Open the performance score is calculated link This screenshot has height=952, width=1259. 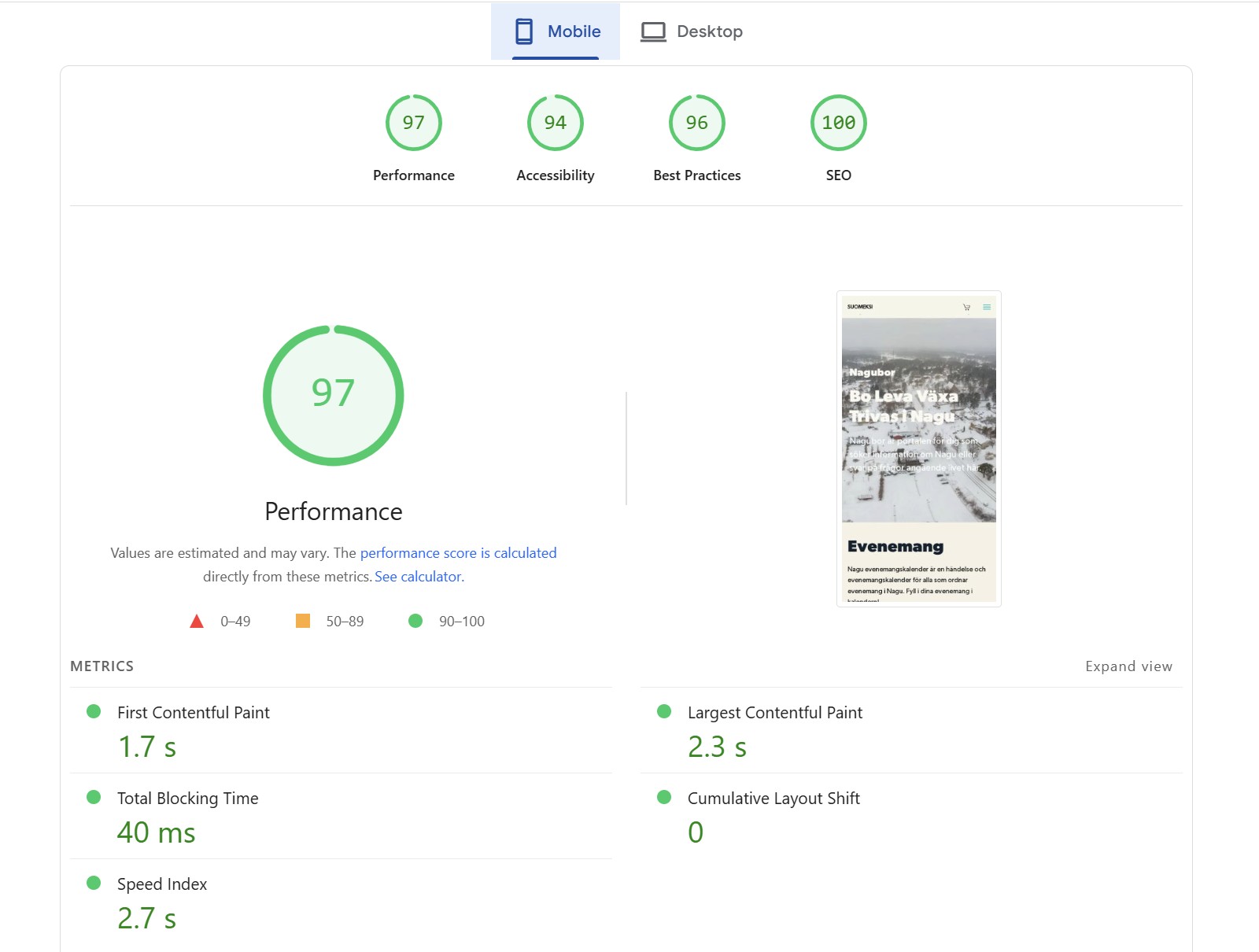click(x=458, y=553)
